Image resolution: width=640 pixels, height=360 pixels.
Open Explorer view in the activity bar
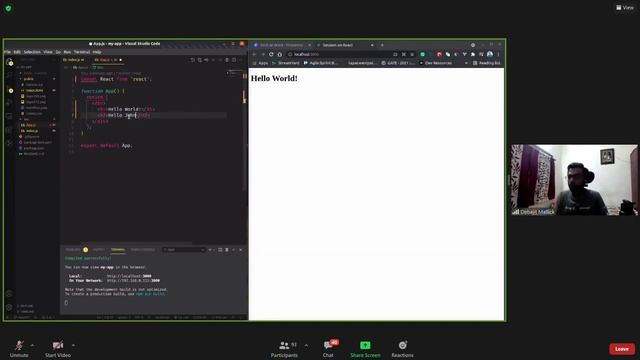(x=9, y=62)
